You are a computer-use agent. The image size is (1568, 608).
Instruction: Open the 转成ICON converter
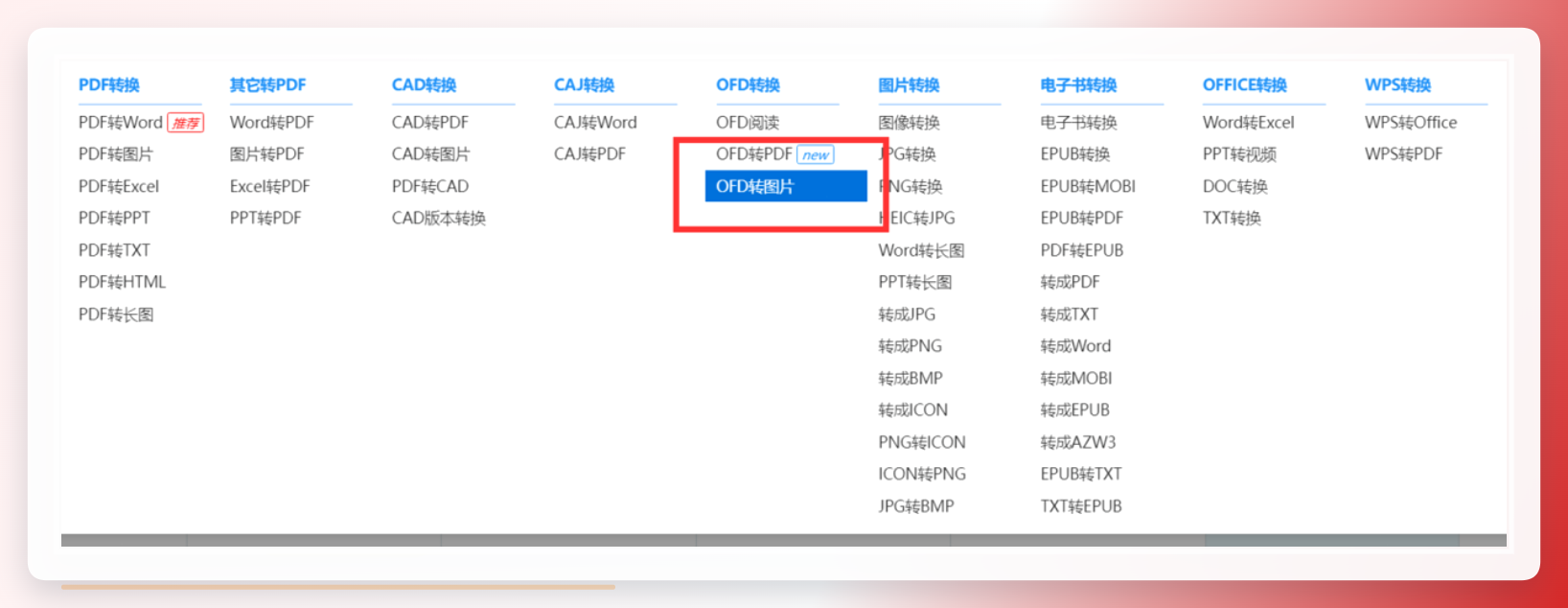913,410
